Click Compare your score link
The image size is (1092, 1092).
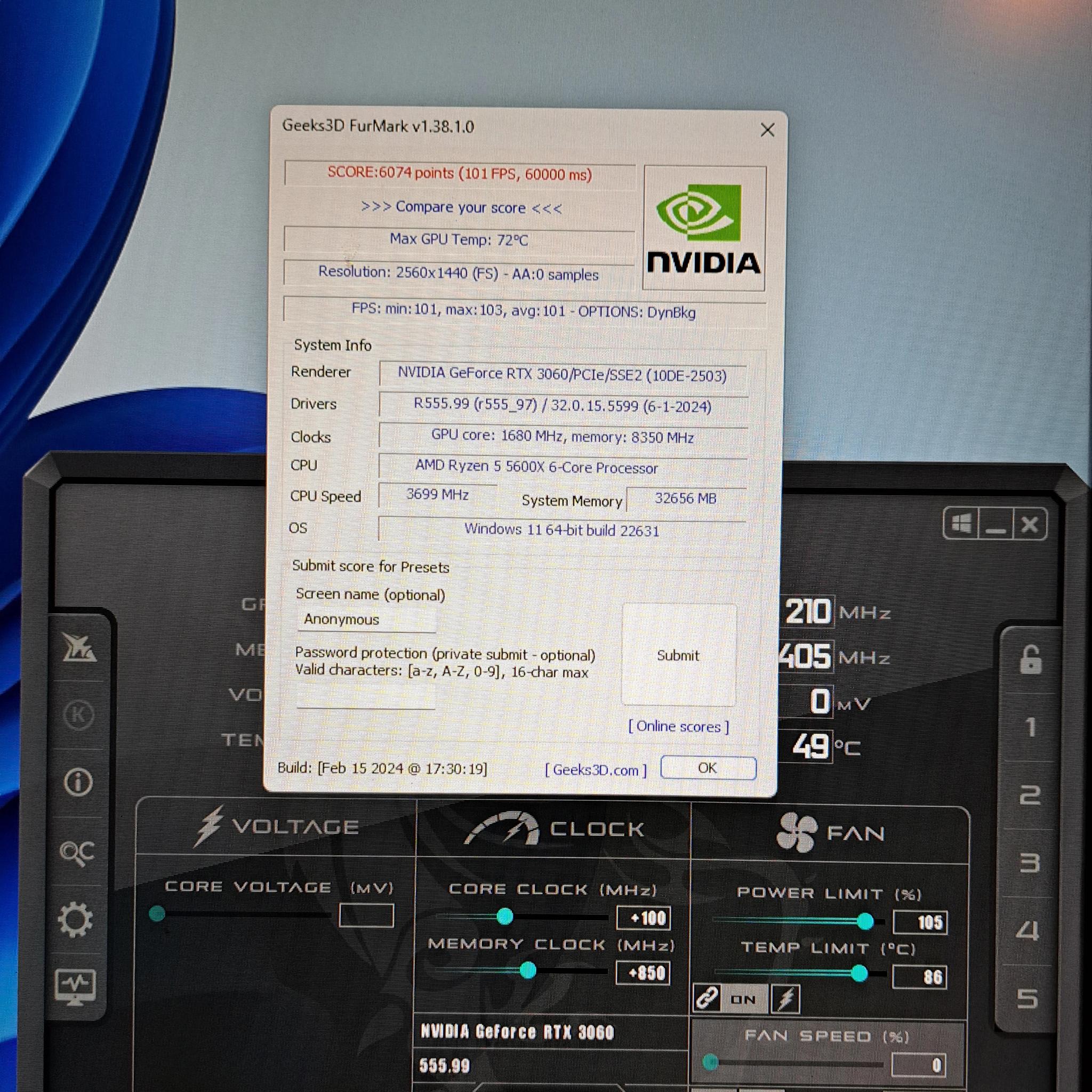(461, 207)
